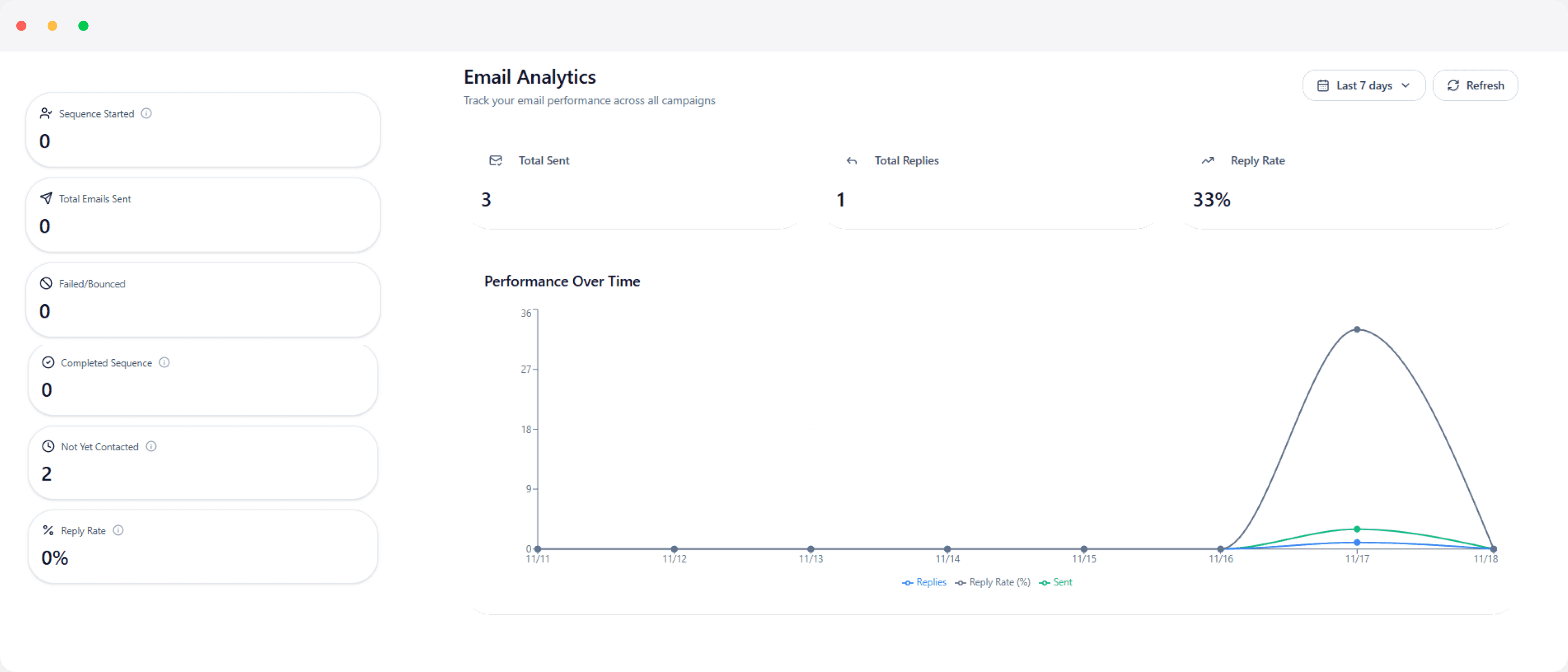
Task: Click the calendar icon in the date range selector
Action: coord(1323,85)
